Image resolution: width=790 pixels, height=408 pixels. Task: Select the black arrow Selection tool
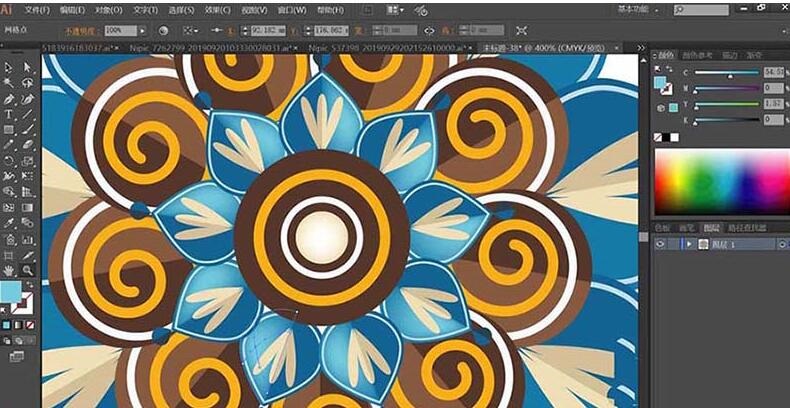[8, 66]
